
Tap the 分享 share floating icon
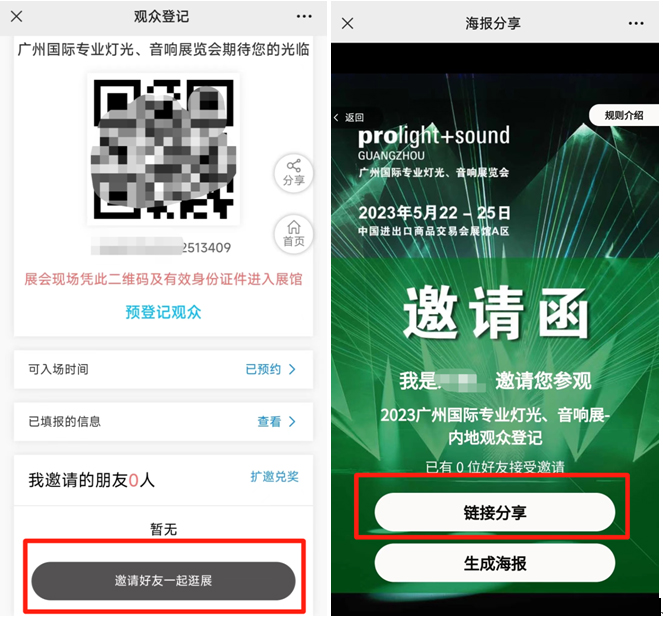[x=293, y=174]
